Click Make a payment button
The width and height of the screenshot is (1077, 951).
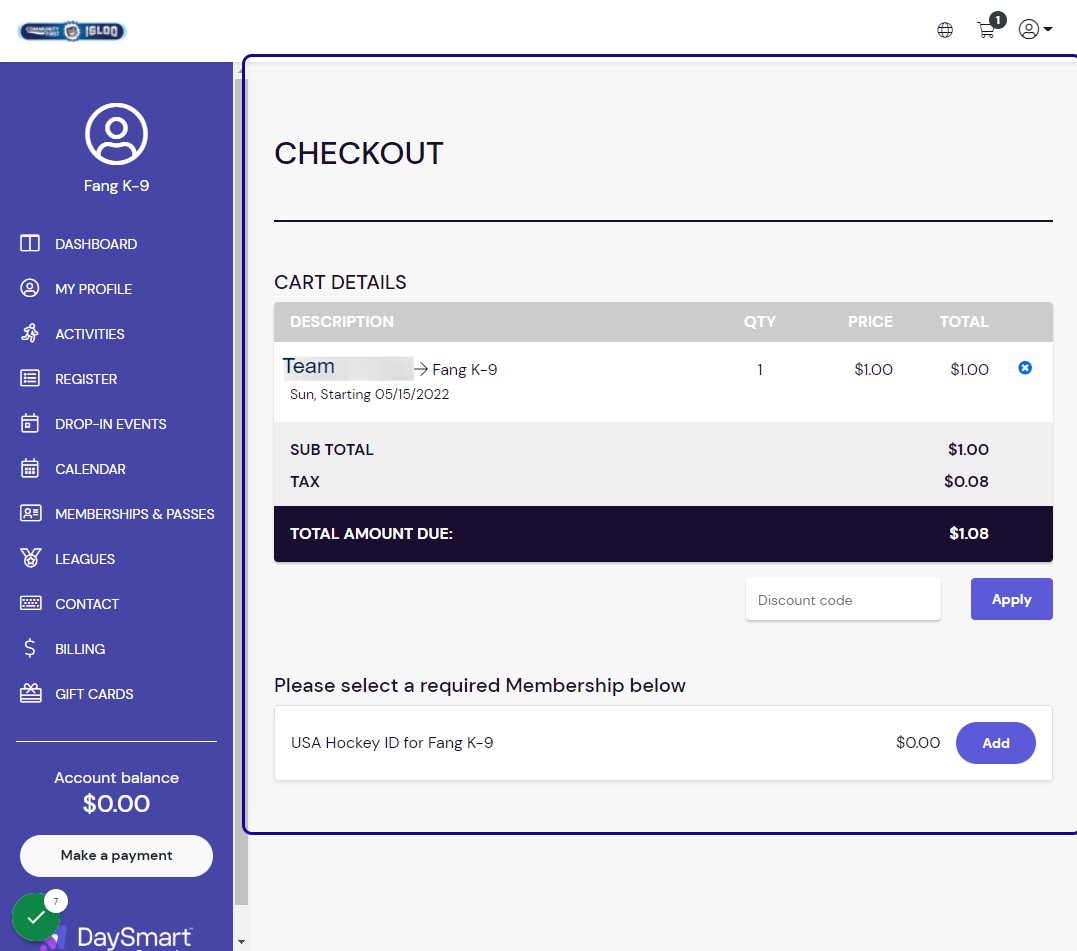pyautogui.click(x=116, y=855)
